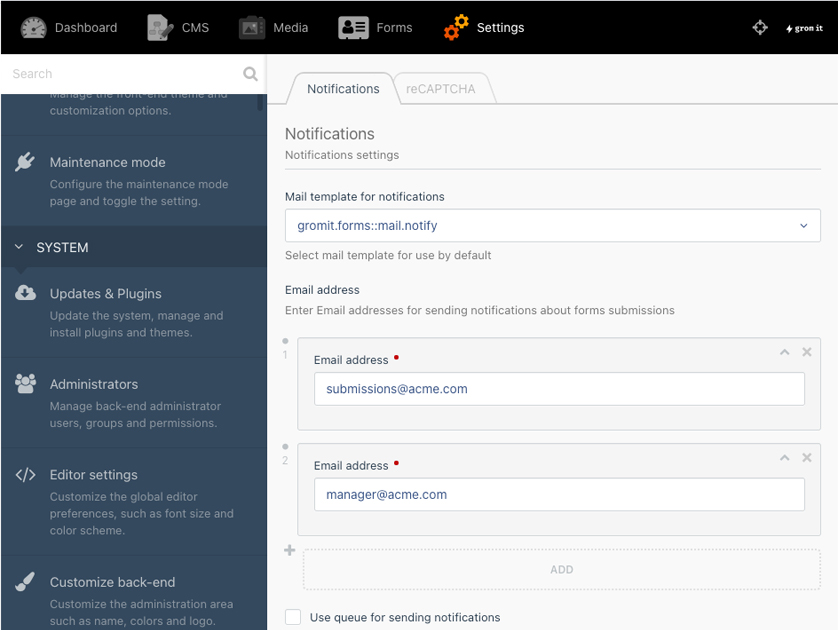Click the submissions@acme.com email field
The image size is (838, 630).
(x=559, y=389)
